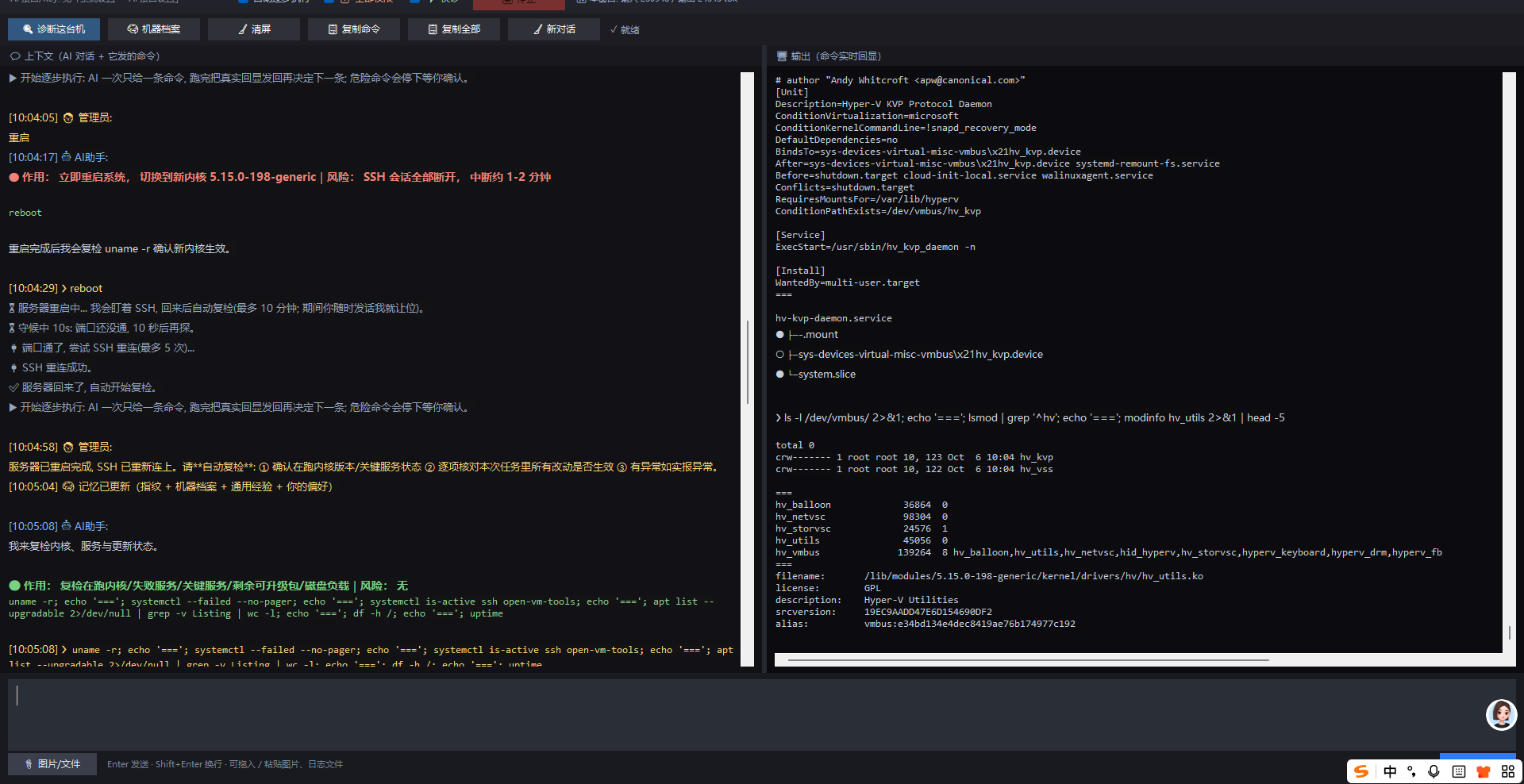Click the chevron before ls -l /dev/vmbus/ command

(779, 417)
